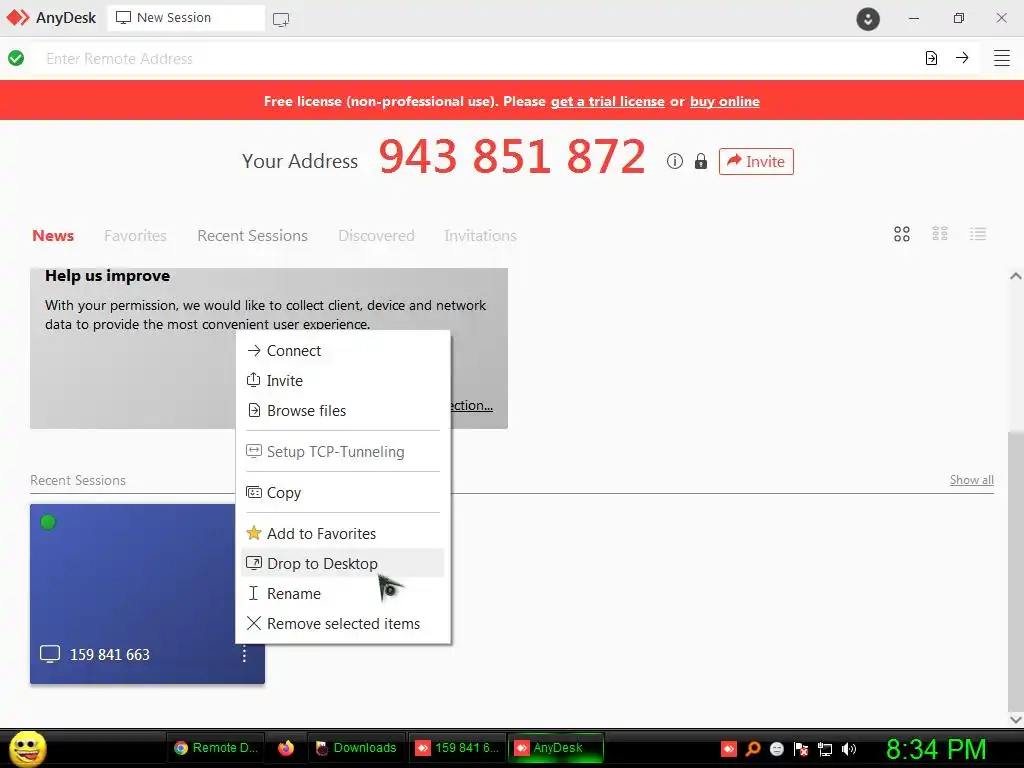Select the New Session tab

(x=185, y=18)
